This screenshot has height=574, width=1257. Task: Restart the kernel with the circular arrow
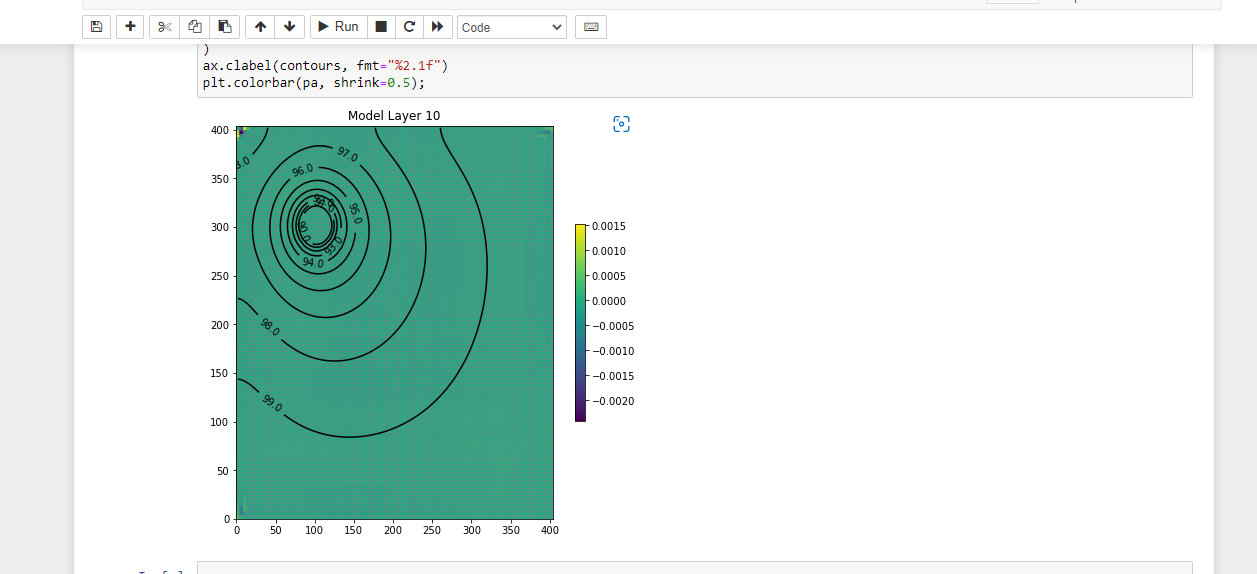(x=409, y=27)
